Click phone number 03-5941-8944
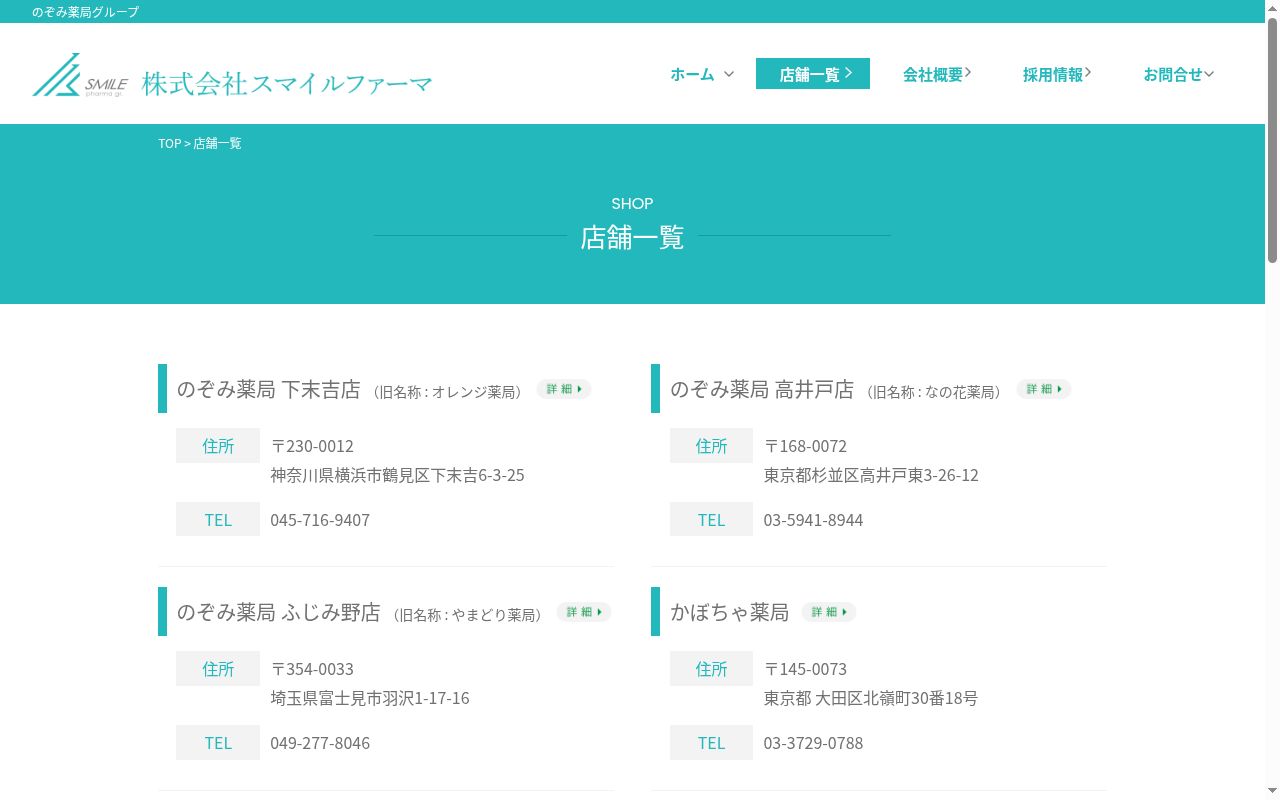This screenshot has height=800, width=1280. [x=813, y=520]
